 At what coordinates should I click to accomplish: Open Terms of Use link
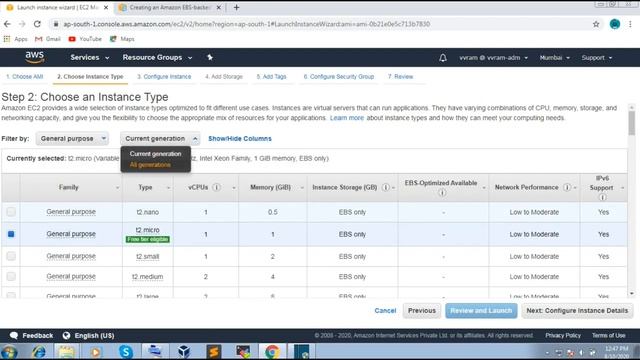click(x=609, y=336)
